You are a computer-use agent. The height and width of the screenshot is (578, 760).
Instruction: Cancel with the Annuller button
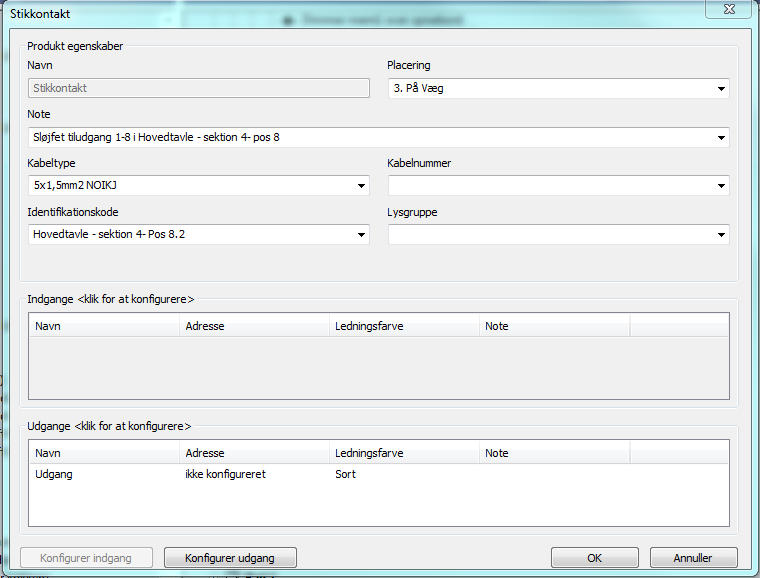694,558
